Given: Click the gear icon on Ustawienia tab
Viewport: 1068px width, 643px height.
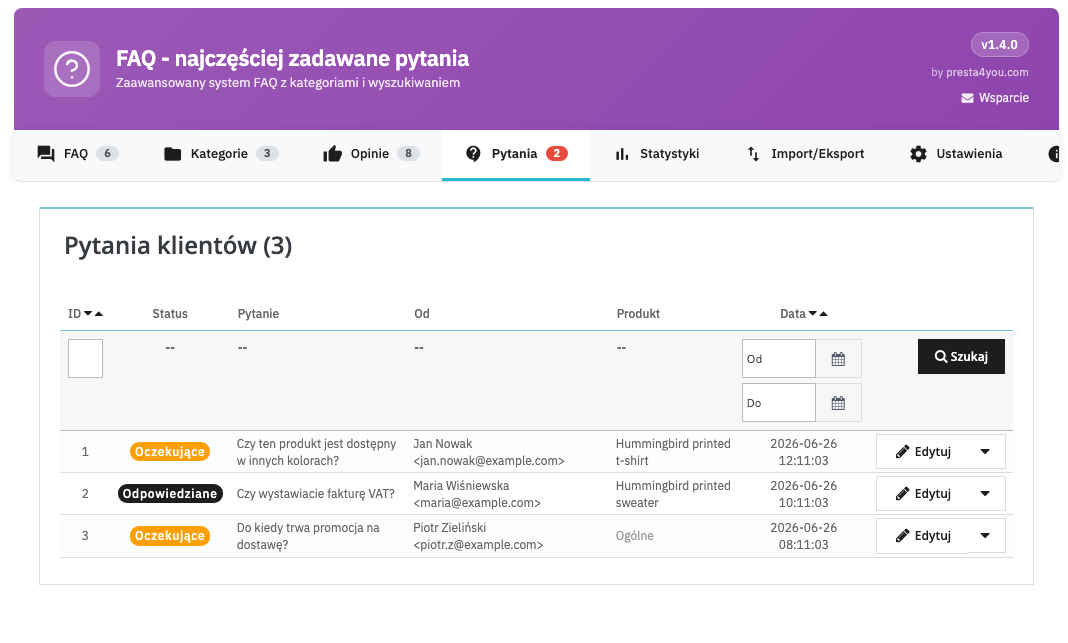Looking at the screenshot, I should click(x=918, y=154).
